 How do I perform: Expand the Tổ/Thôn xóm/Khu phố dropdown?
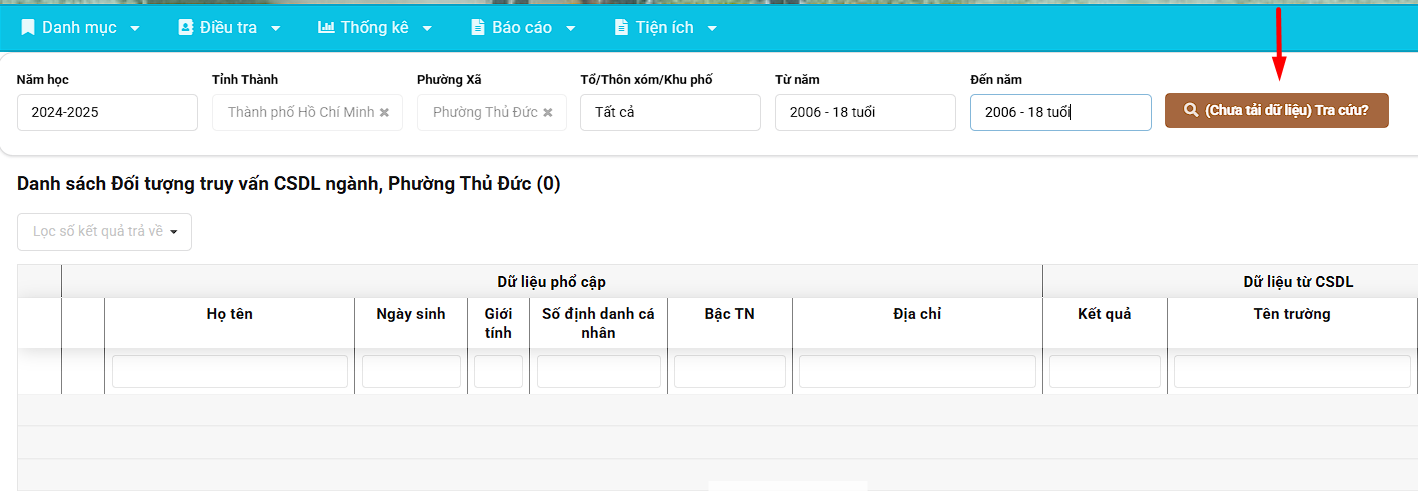click(x=670, y=113)
